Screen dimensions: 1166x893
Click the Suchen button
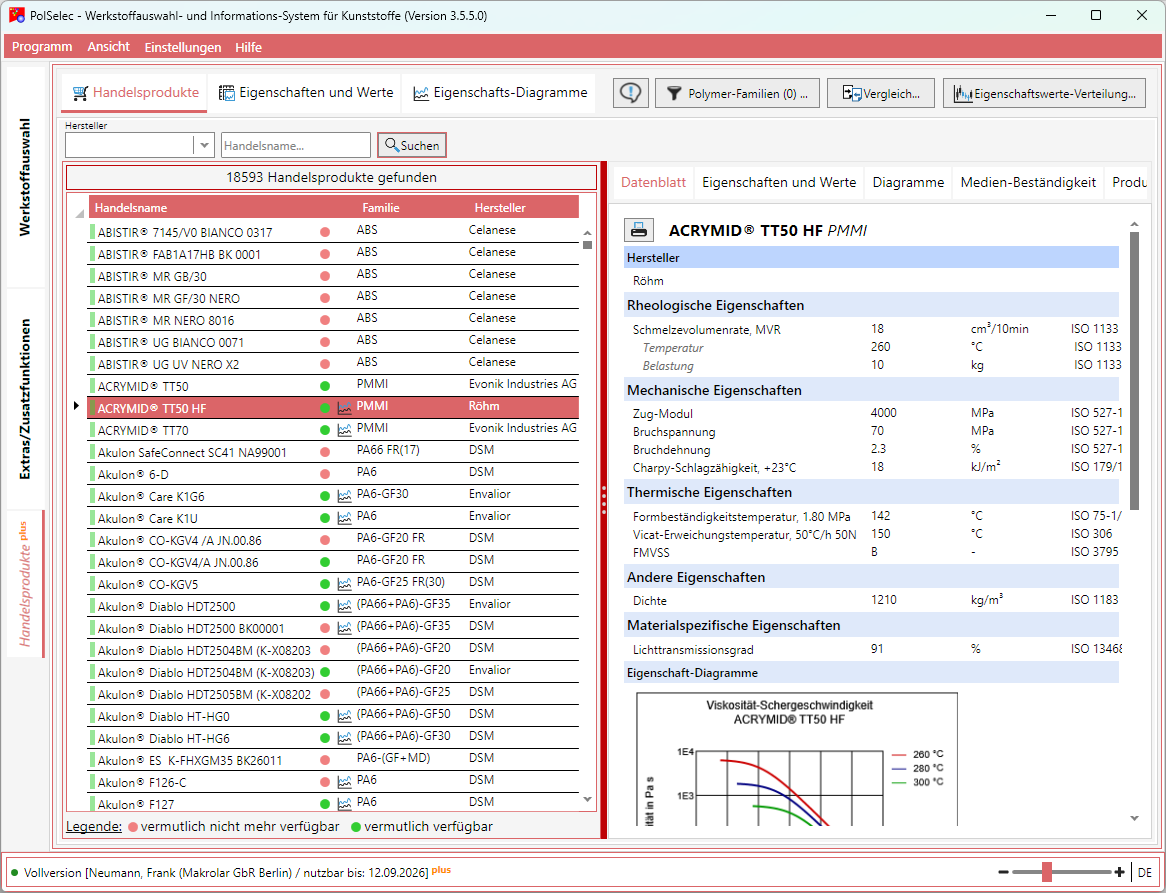(412, 145)
